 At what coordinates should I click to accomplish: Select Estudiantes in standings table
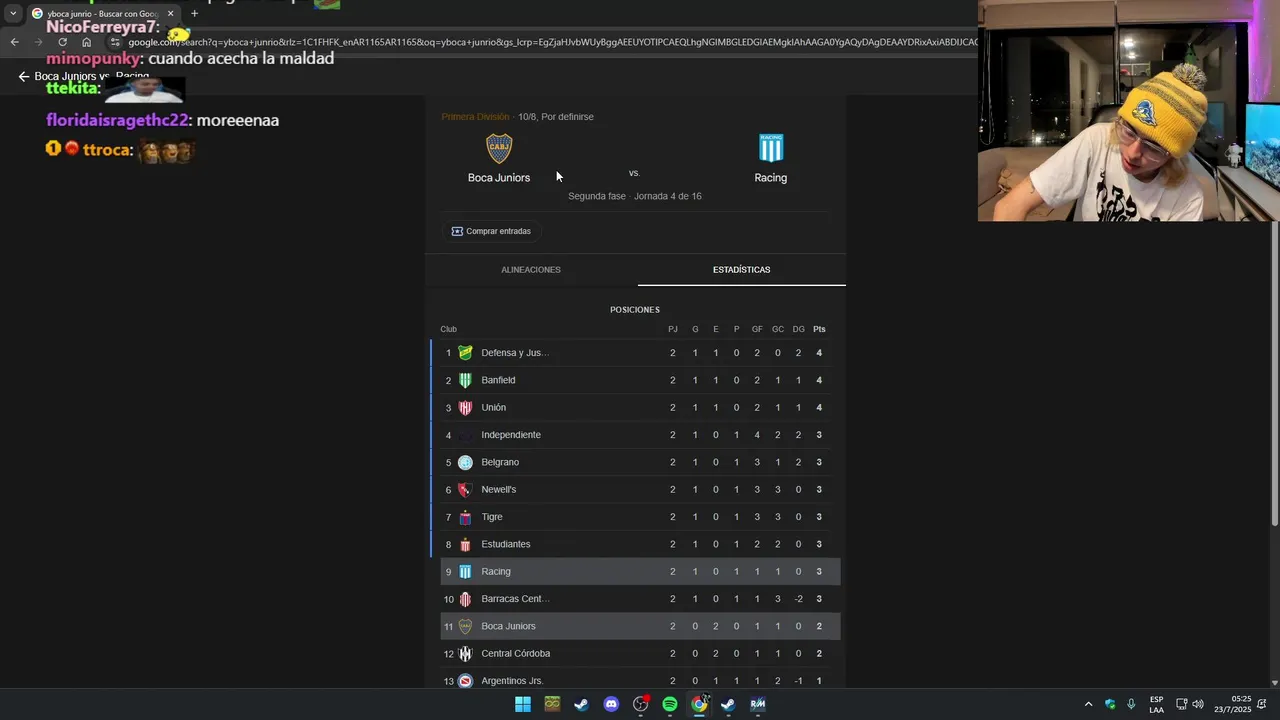pyautogui.click(x=636, y=544)
